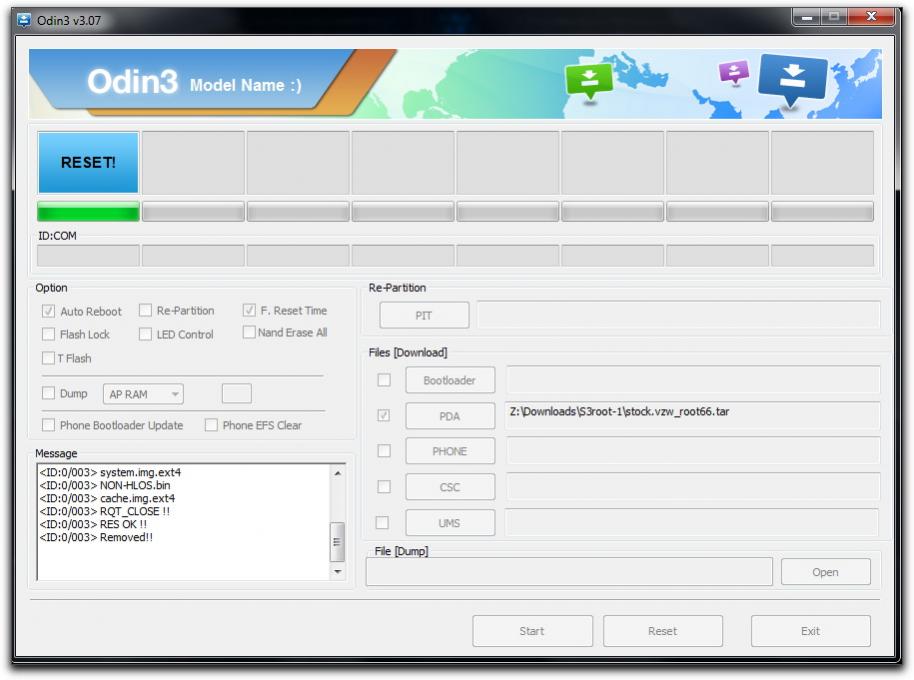
Task: Minimize the Odin3 window
Action: coord(807,17)
